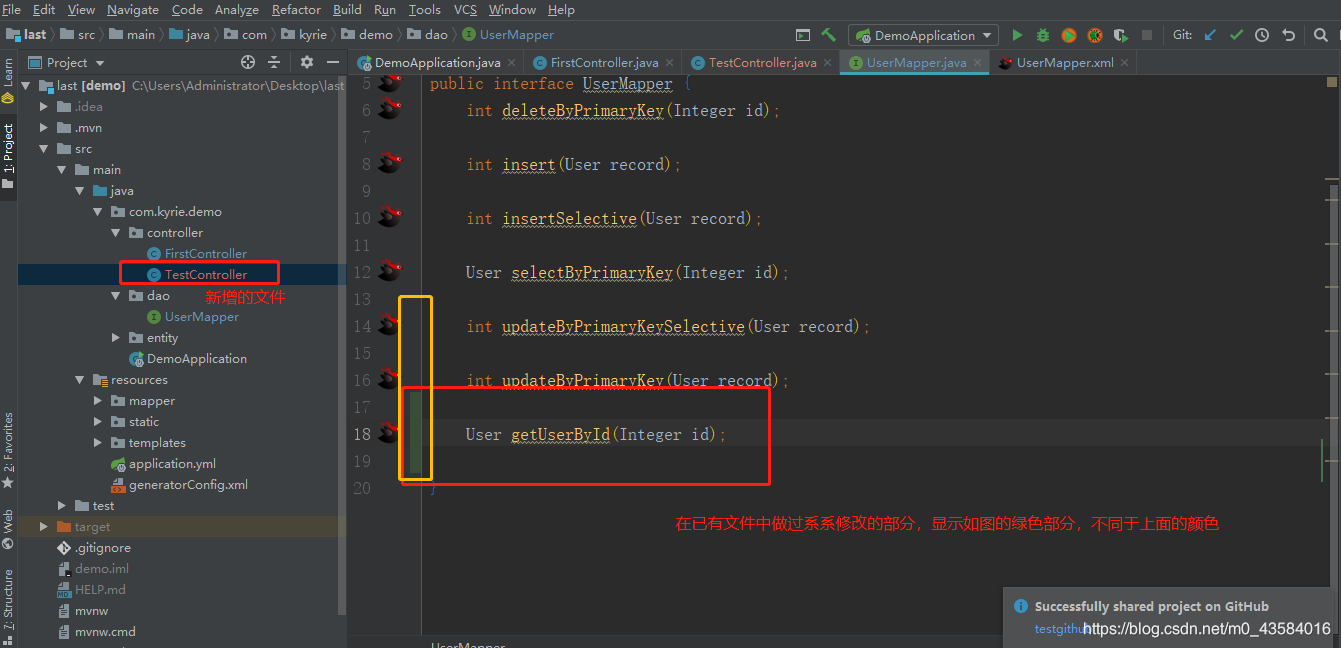Click the MyBatis gutter icon on line 12

389,270
